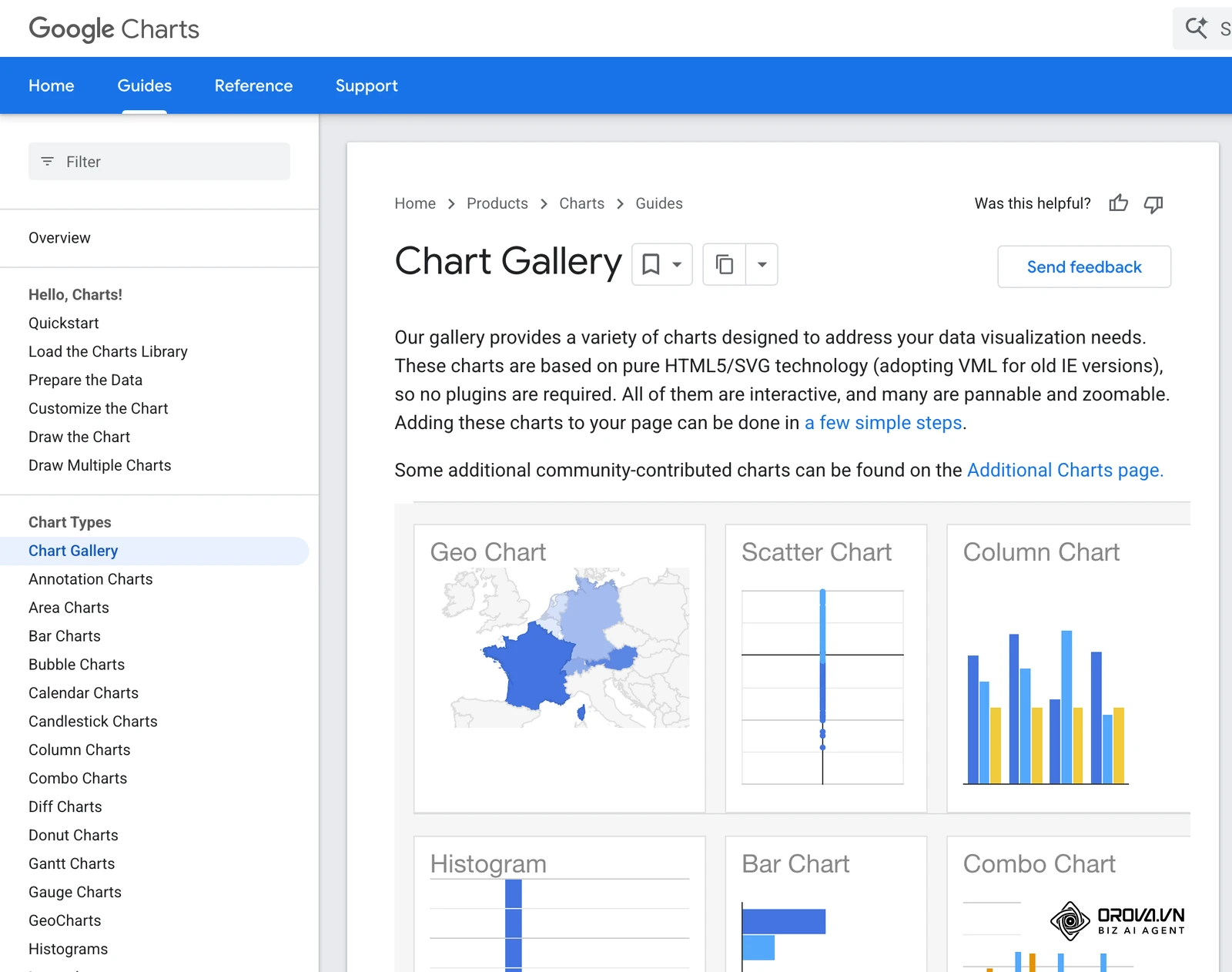
Task: Select Gantt Charts in sidebar
Action: click(x=72, y=864)
